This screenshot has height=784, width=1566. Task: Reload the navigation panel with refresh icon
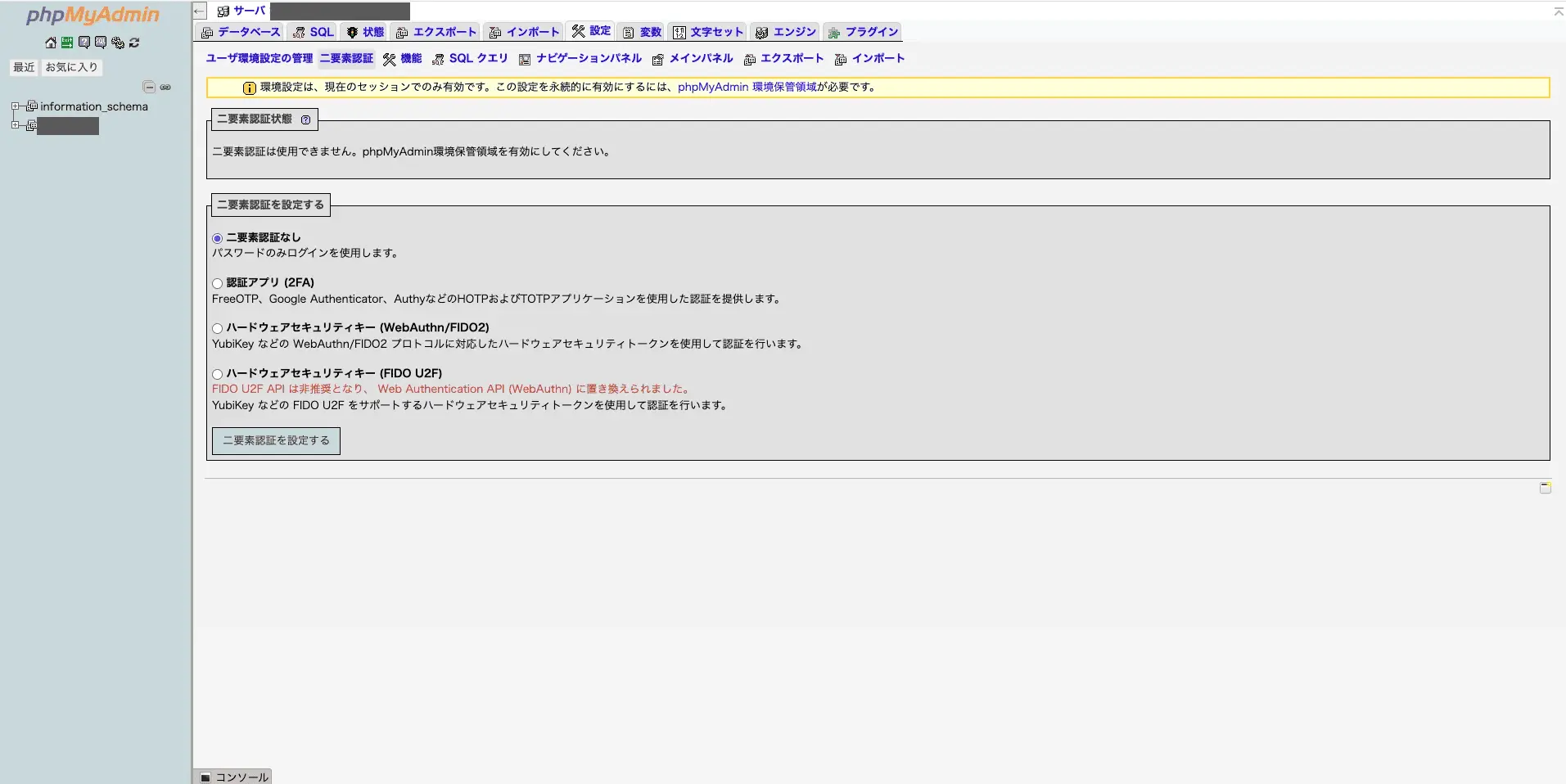pyautogui.click(x=134, y=43)
